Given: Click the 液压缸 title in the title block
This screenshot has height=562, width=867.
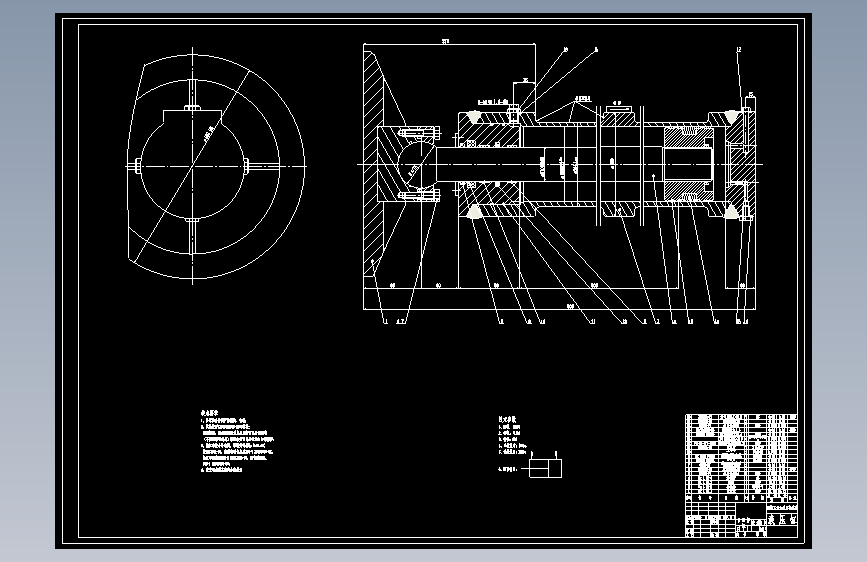Looking at the screenshot, I should point(782,520).
